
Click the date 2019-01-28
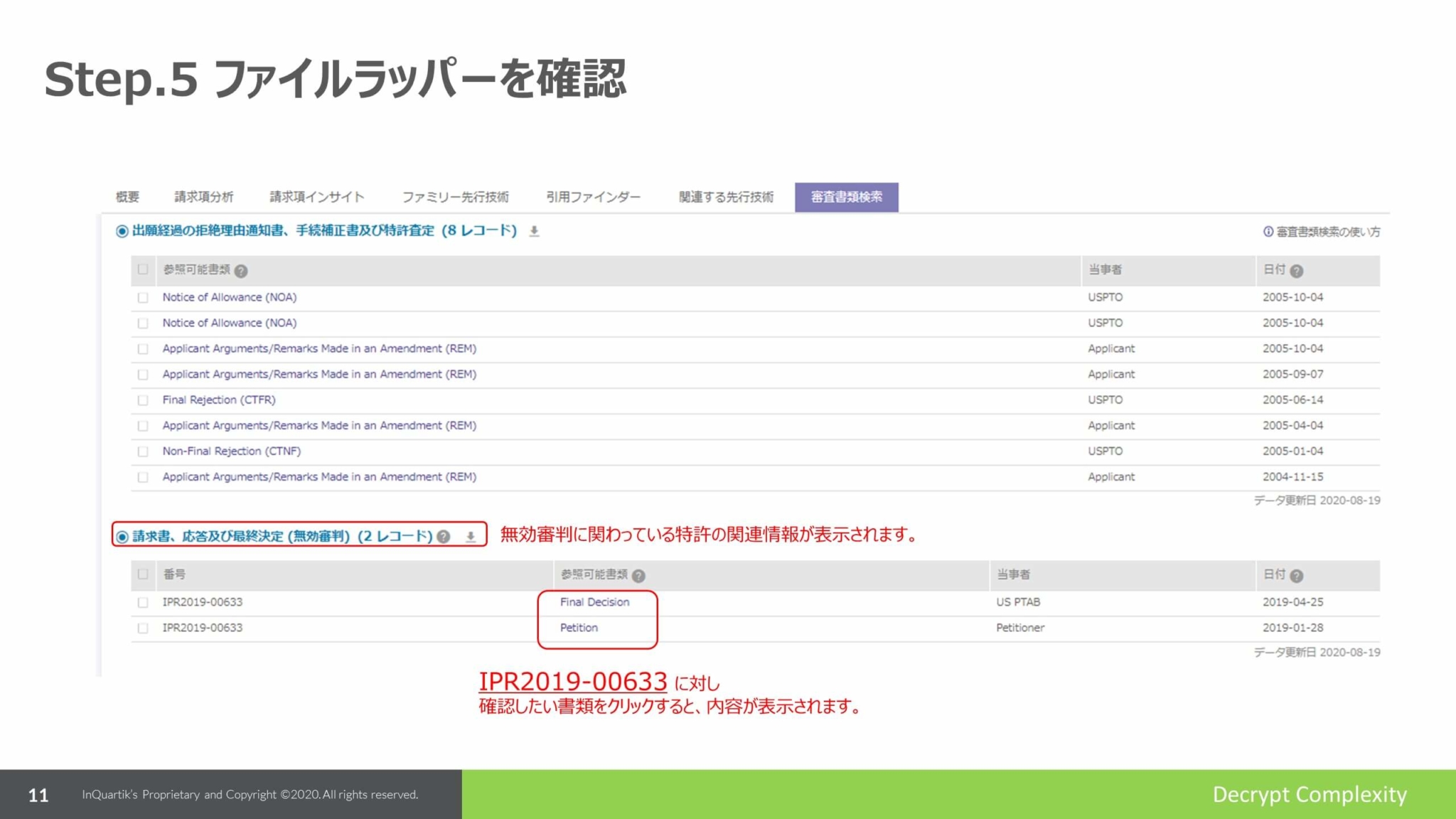pyautogui.click(x=1292, y=628)
